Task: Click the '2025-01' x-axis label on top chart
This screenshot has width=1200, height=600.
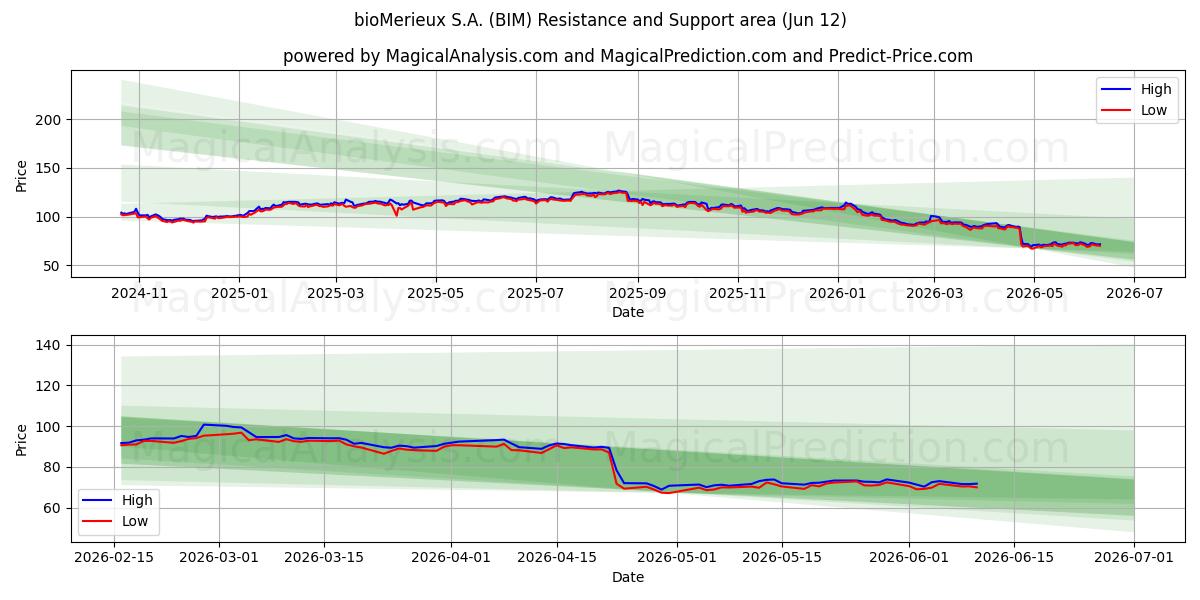Action: point(239,294)
